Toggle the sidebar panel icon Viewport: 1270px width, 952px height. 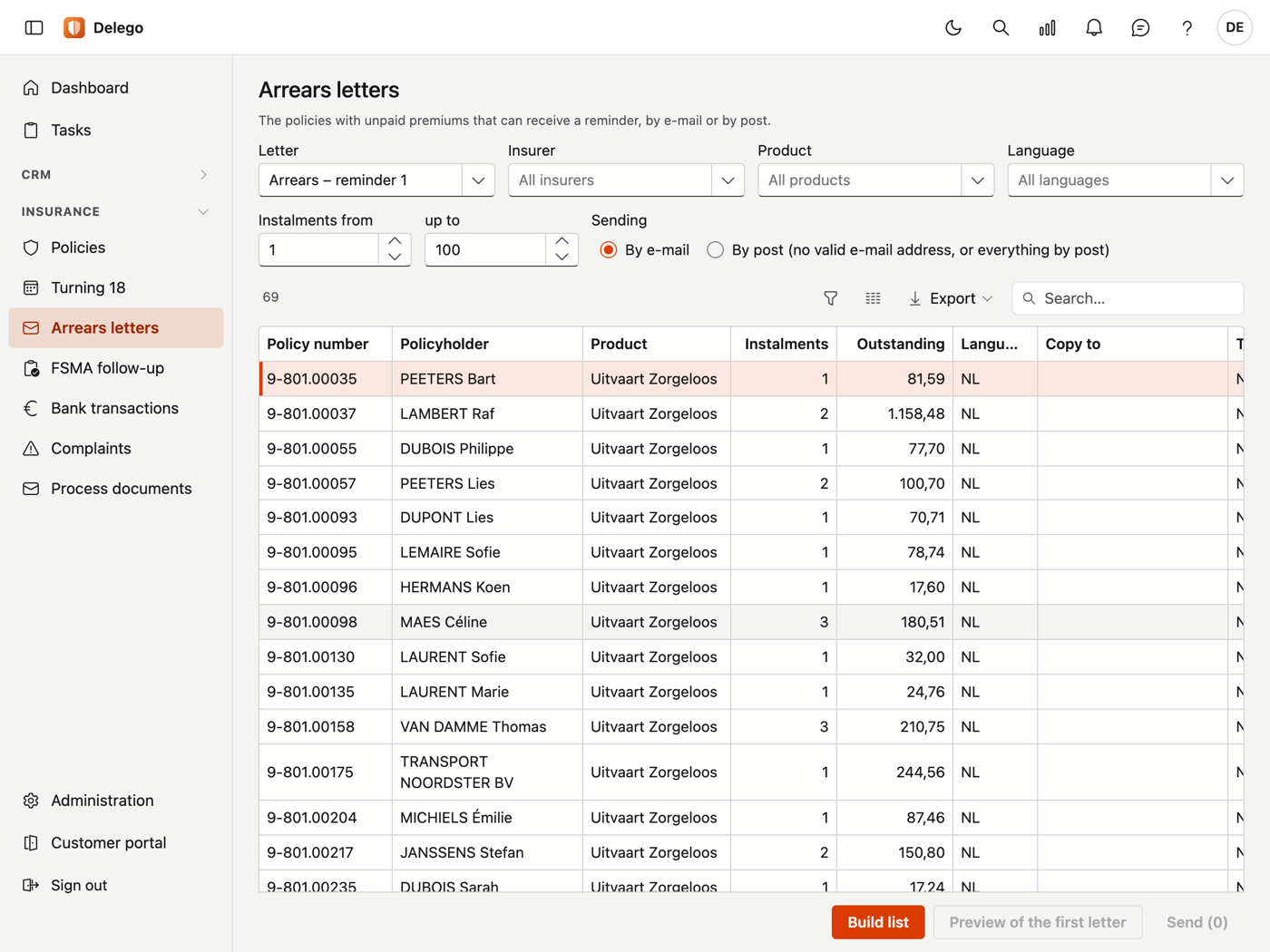[34, 27]
